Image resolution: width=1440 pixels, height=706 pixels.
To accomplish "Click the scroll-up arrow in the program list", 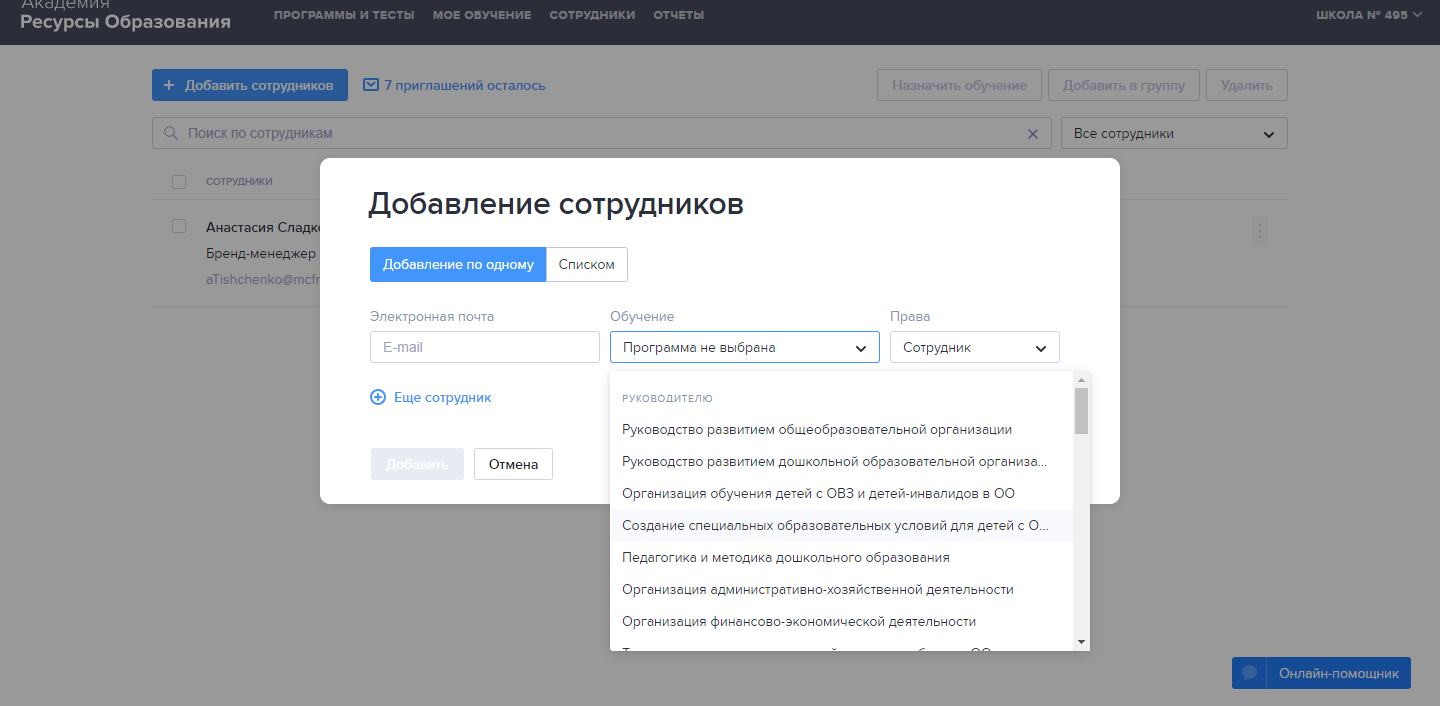I will pos(1081,380).
